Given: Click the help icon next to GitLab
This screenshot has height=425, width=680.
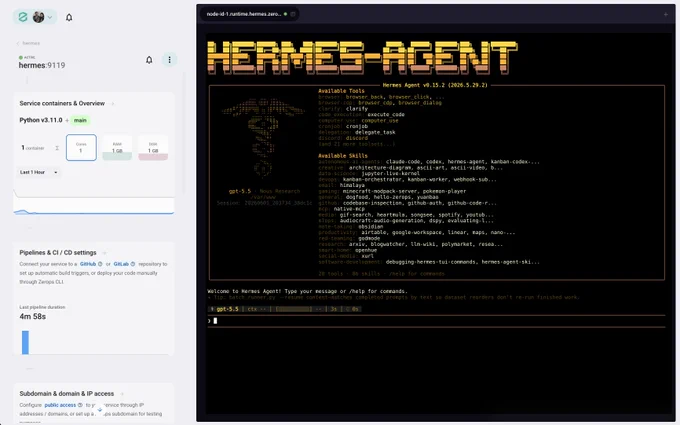Looking at the screenshot, I should tap(133, 264).
